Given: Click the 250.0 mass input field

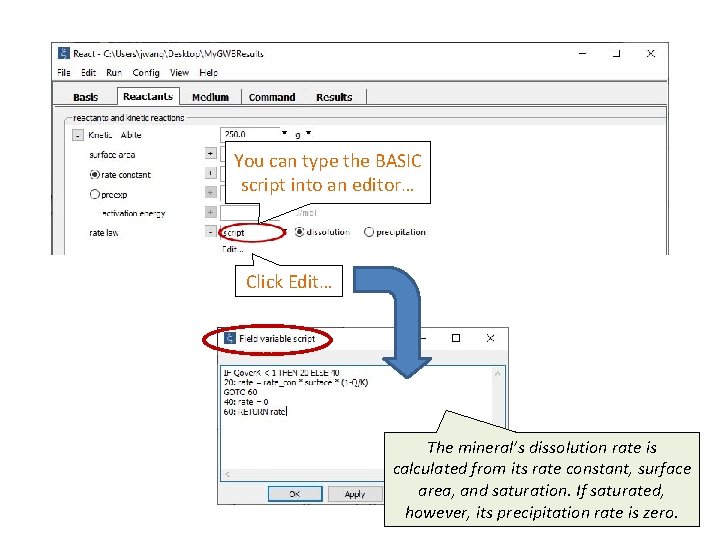Looking at the screenshot, I should (x=250, y=134).
